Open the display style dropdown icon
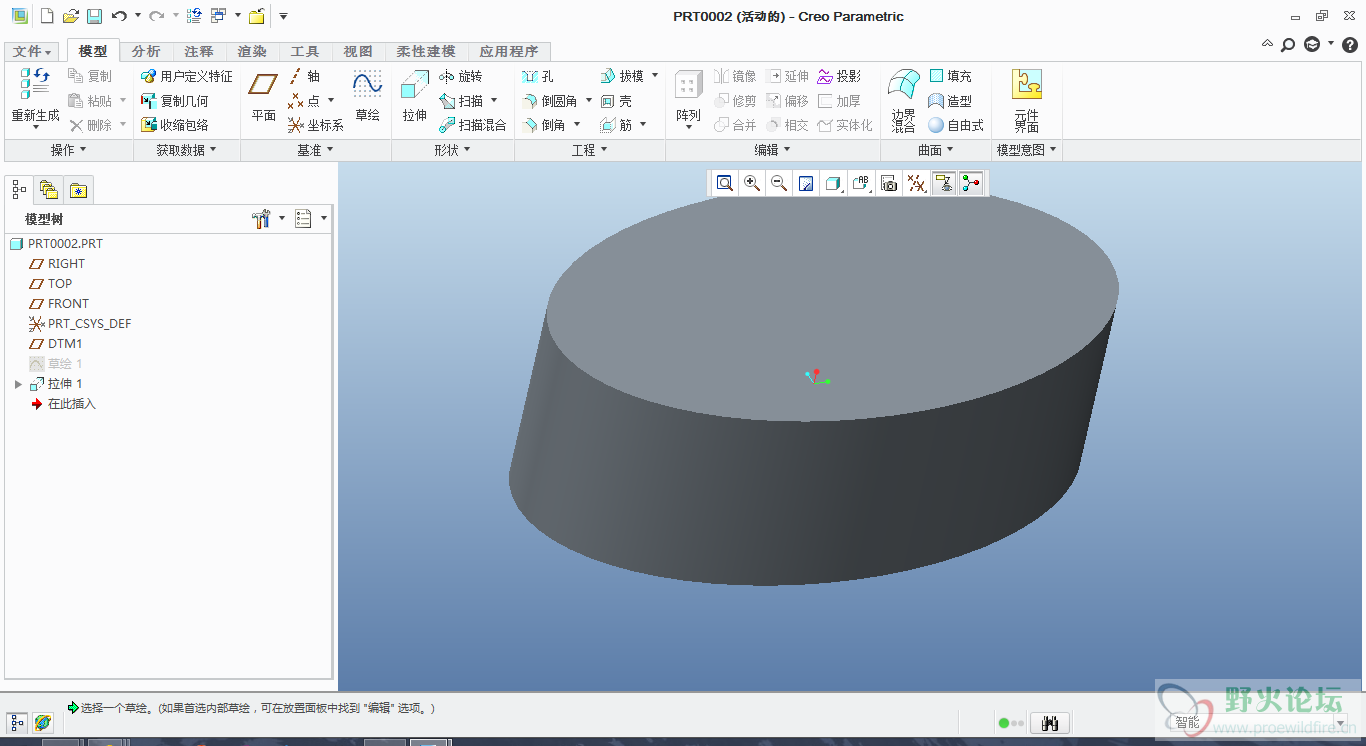This screenshot has height=746, width=1366. click(x=834, y=183)
